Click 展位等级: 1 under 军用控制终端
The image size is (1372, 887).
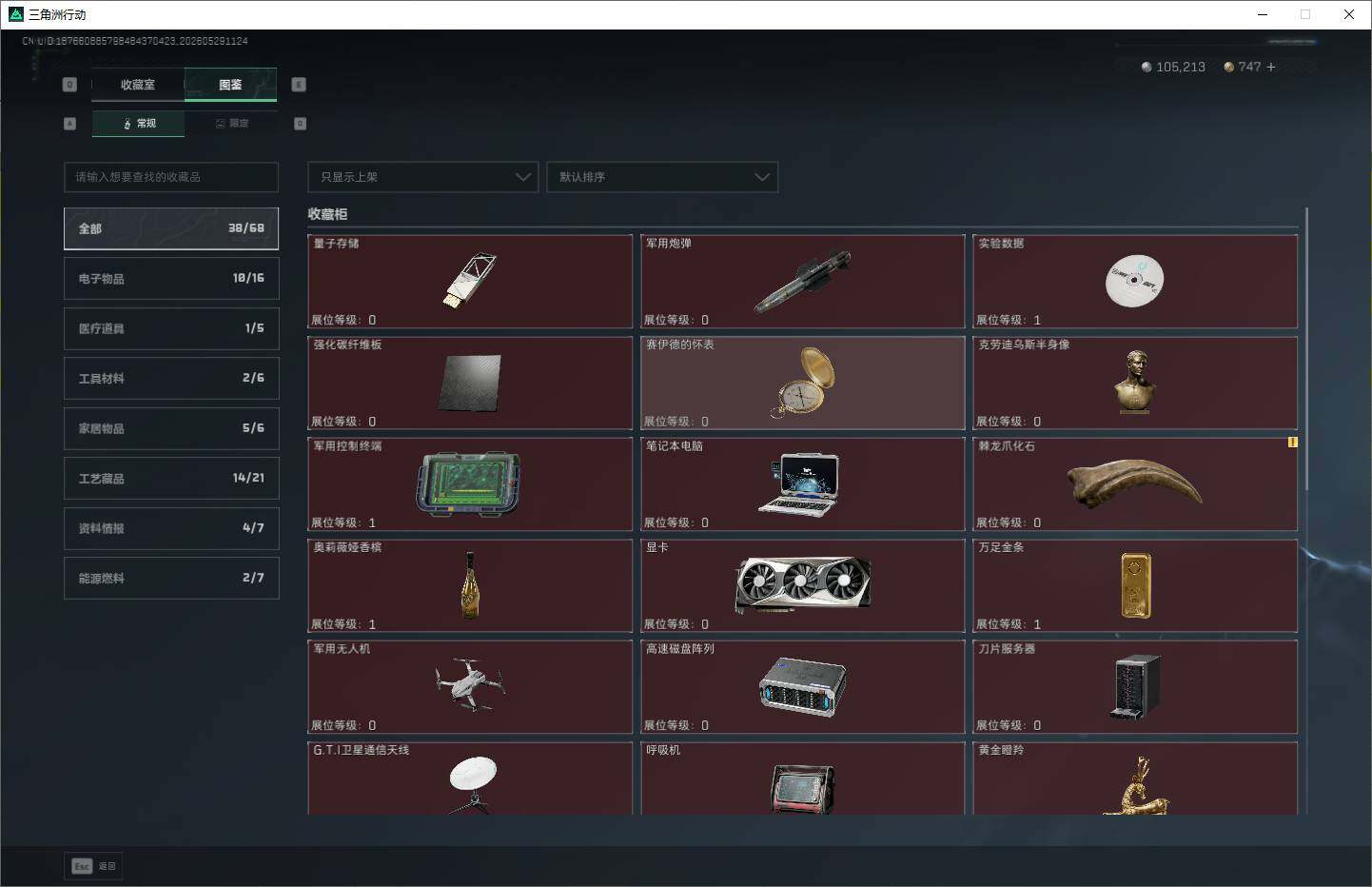click(x=343, y=522)
